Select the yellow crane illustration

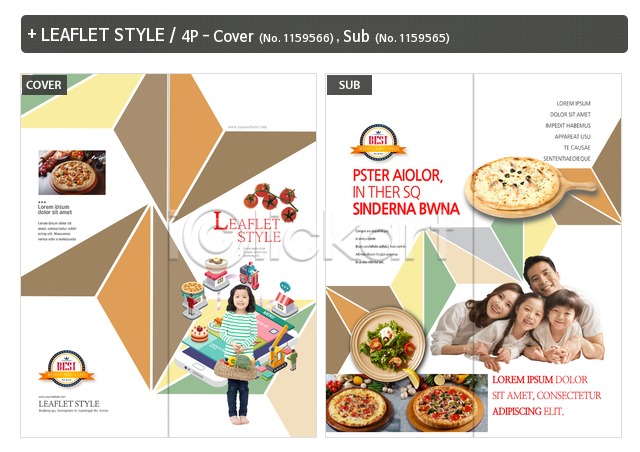278,350
